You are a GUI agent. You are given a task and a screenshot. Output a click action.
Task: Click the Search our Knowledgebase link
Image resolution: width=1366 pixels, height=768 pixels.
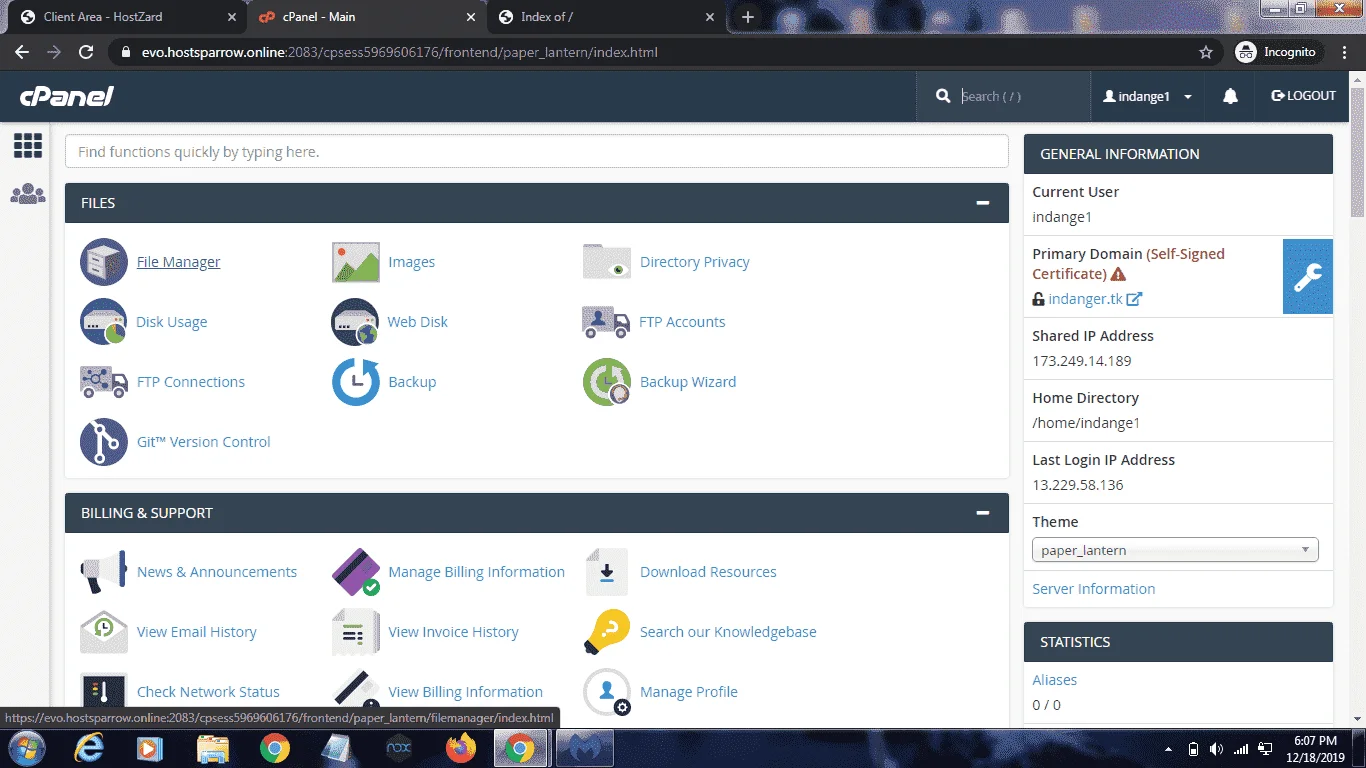tap(728, 632)
